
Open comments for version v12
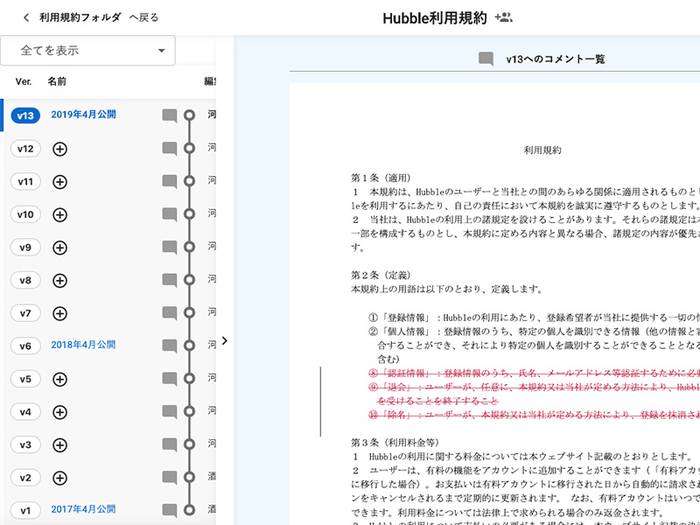click(x=170, y=149)
